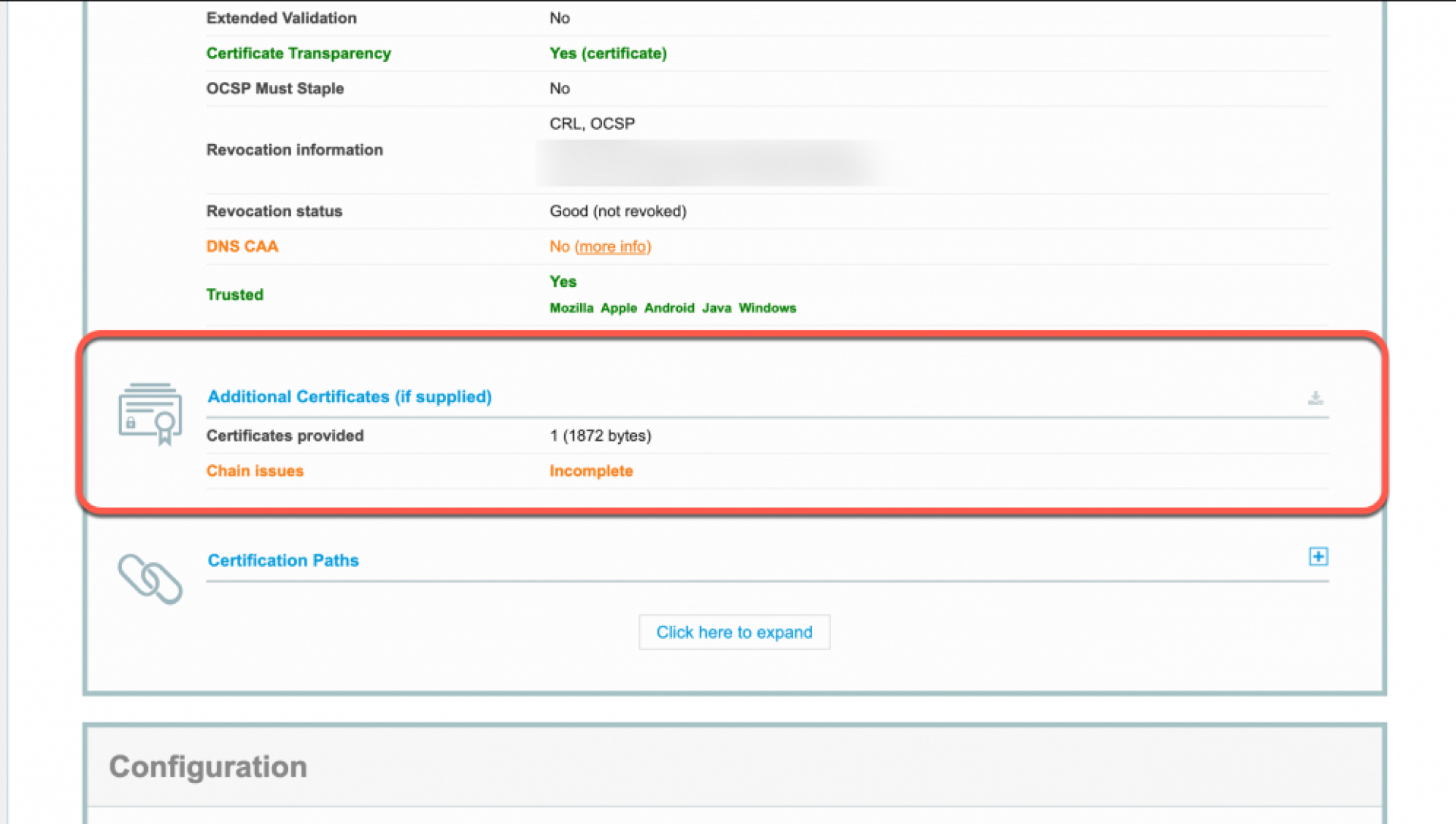Click the Mozilla trust store label
Screen dimensions: 1456x824
point(571,308)
